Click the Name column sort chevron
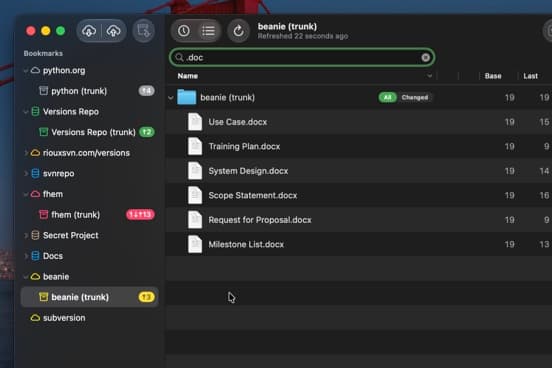 tap(429, 76)
